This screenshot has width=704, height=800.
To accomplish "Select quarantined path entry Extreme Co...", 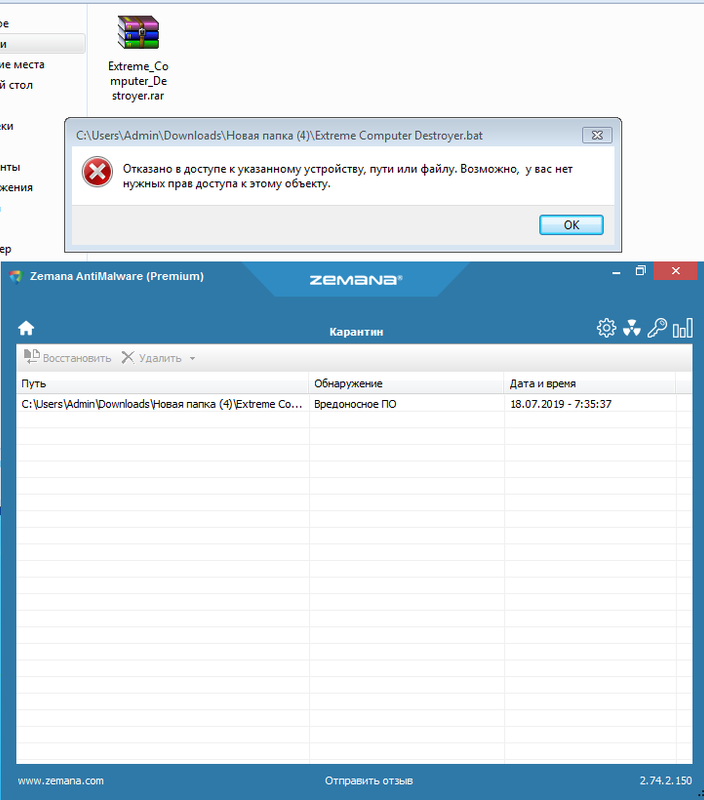I will 162,404.
